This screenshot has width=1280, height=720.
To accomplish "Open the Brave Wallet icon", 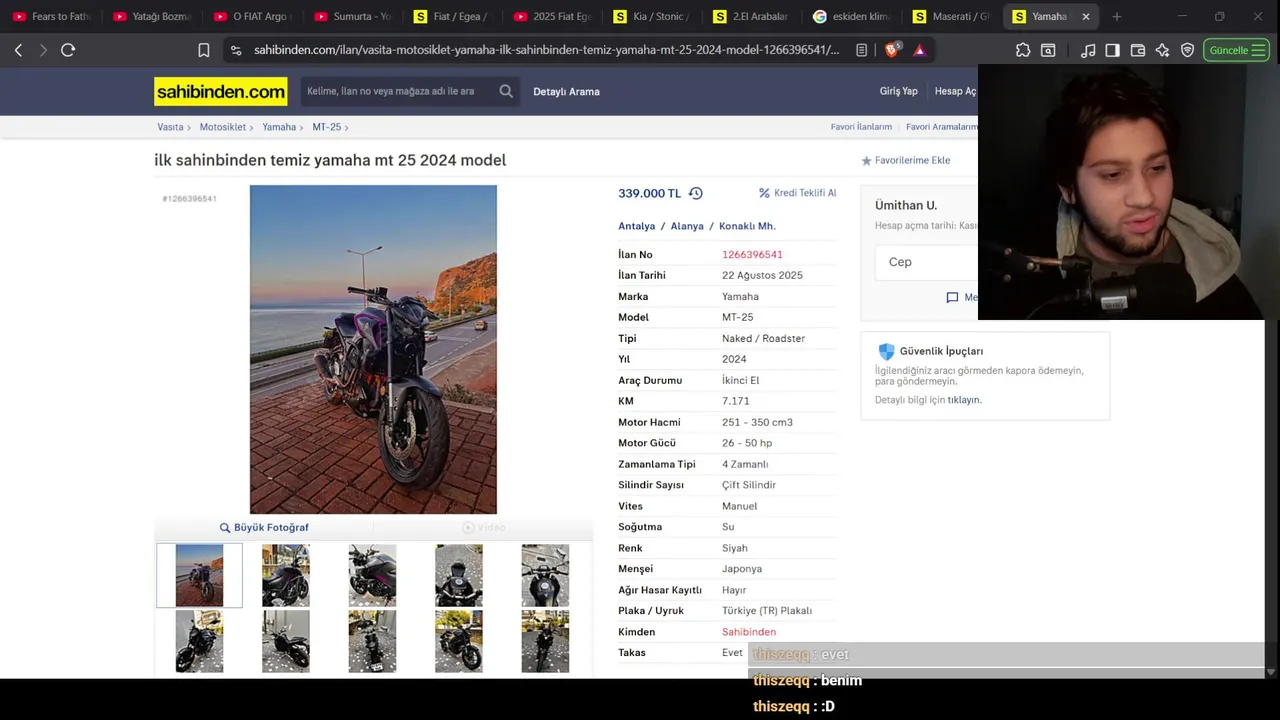I will [x=1138, y=50].
